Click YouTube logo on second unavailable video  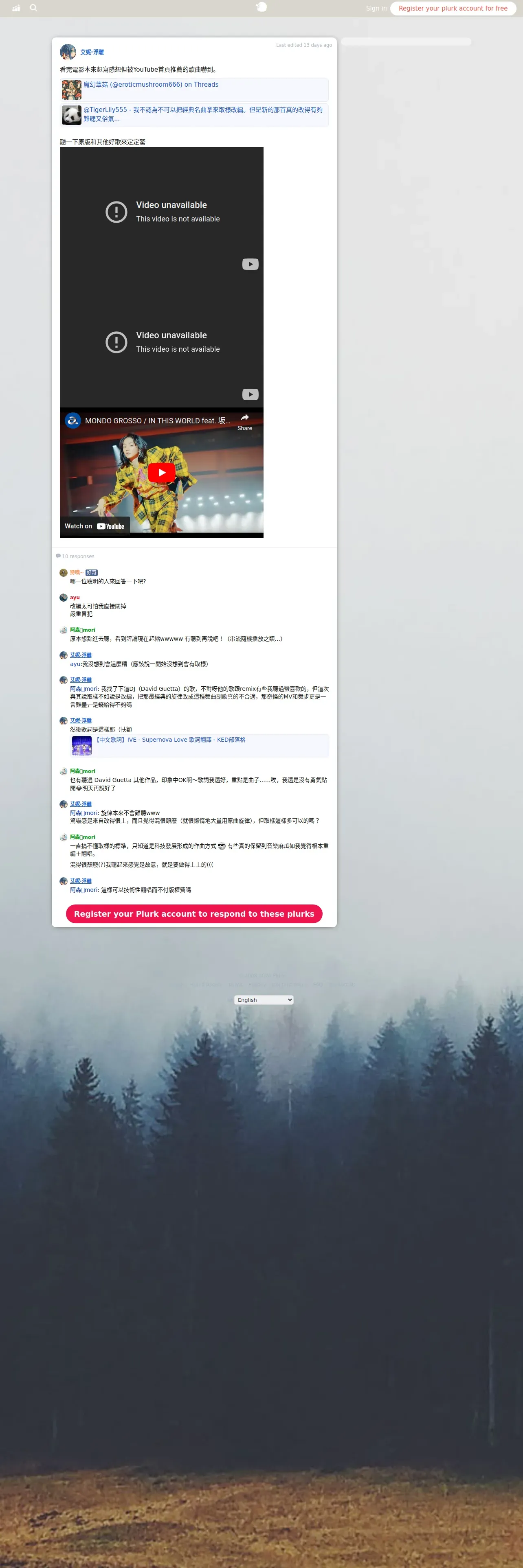point(250,394)
